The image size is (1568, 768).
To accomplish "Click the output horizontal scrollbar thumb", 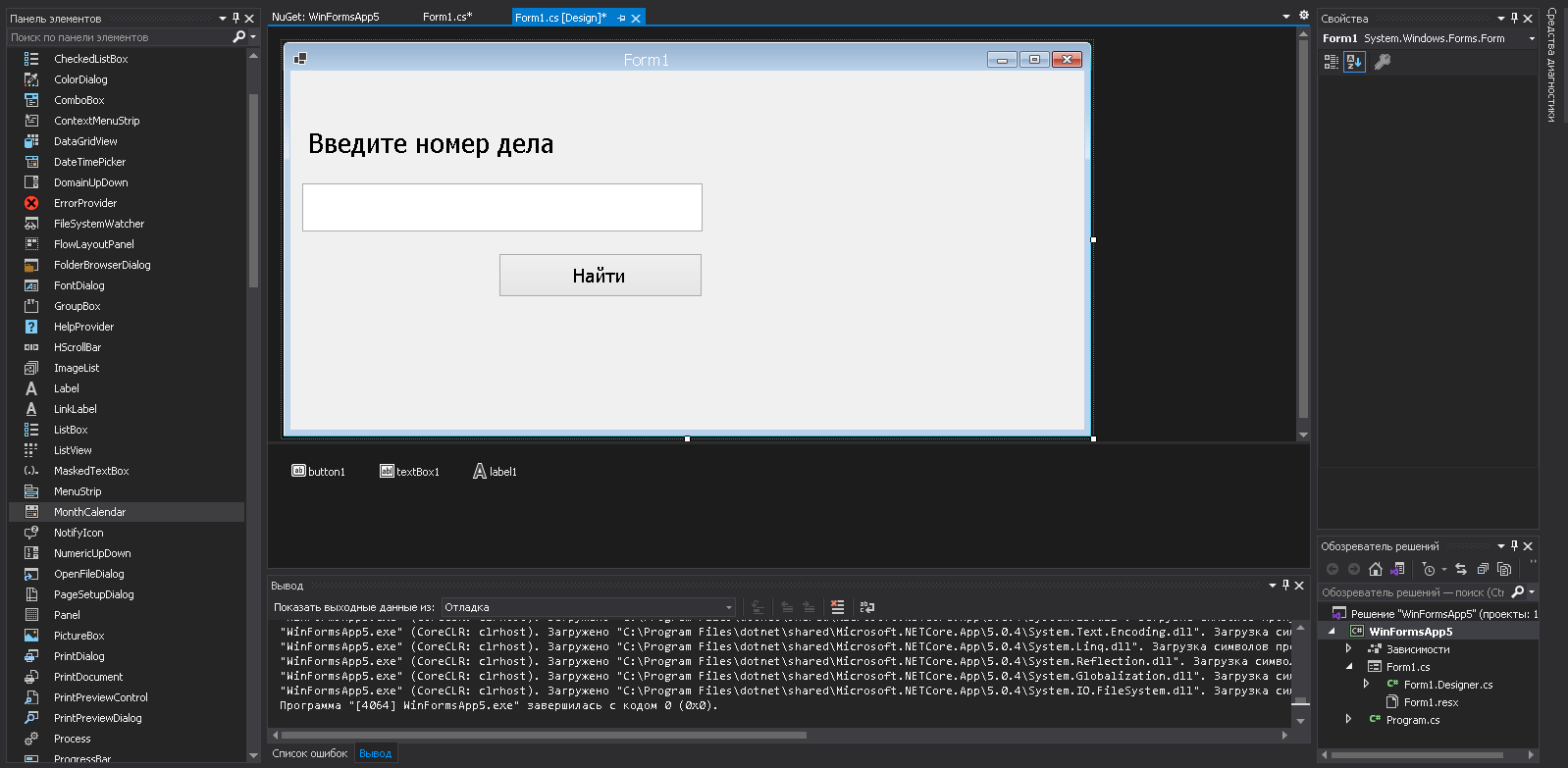I will 544,735.
